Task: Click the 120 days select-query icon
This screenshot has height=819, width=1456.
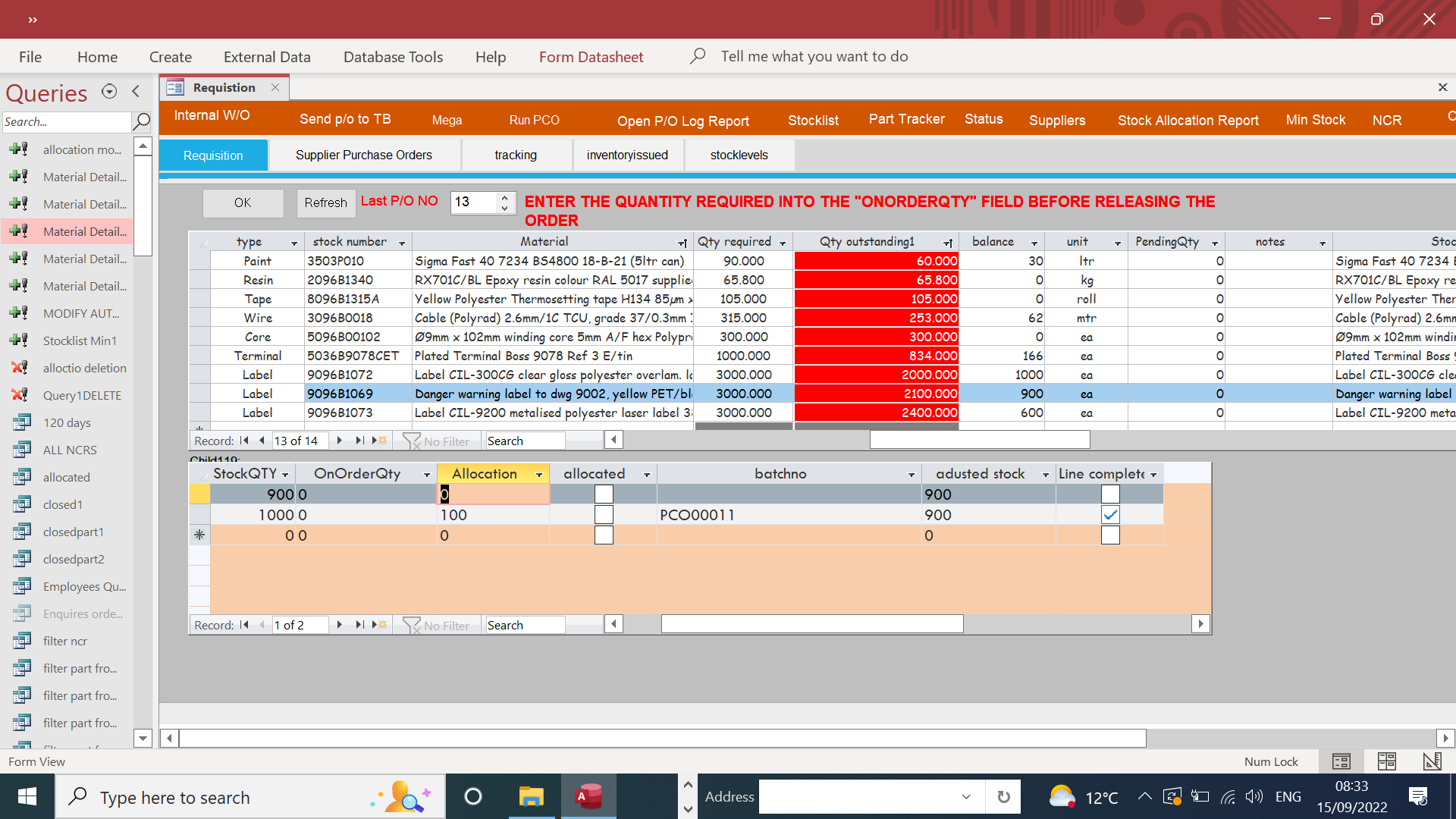Action: point(22,422)
